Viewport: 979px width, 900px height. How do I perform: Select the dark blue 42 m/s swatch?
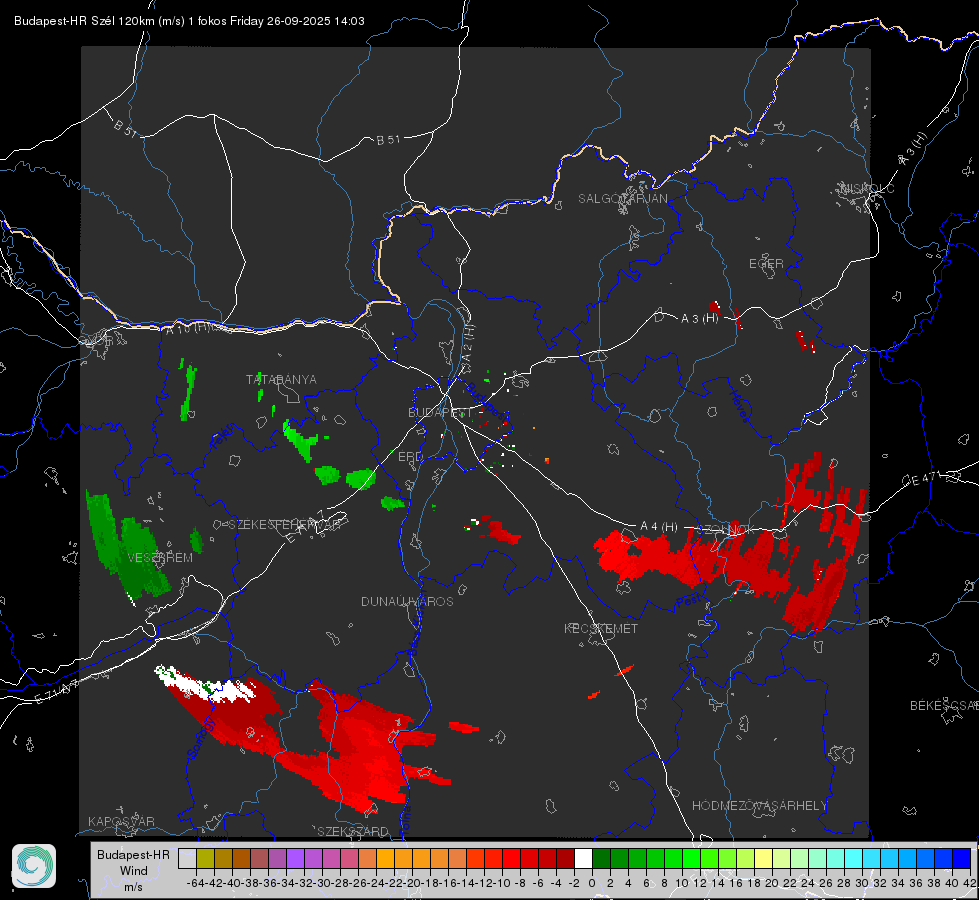click(962, 858)
